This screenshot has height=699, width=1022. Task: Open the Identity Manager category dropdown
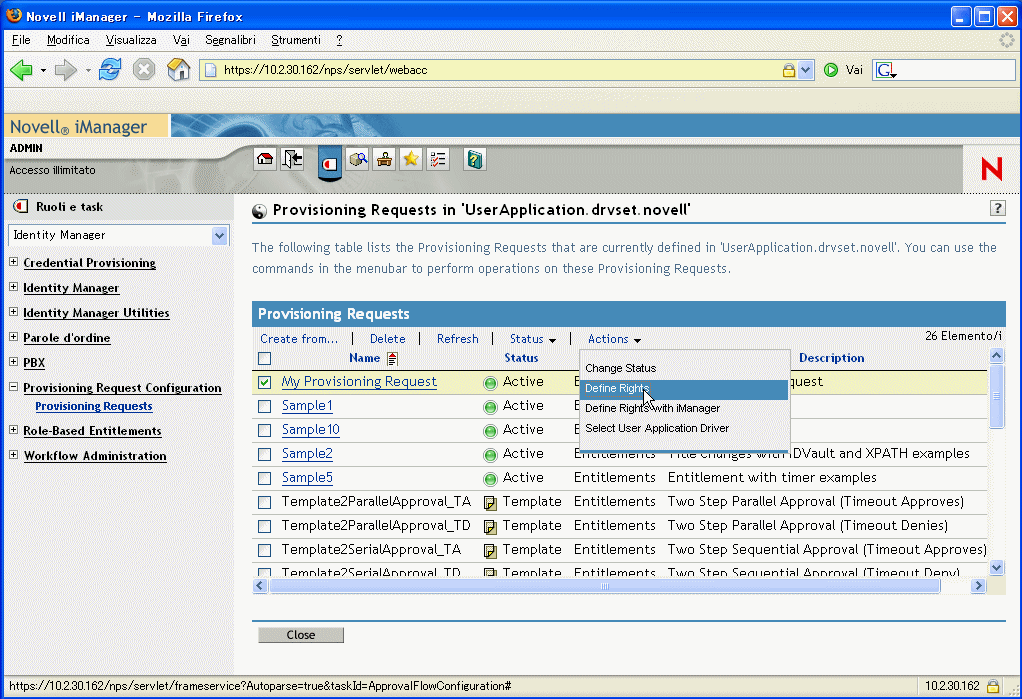(x=220, y=235)
